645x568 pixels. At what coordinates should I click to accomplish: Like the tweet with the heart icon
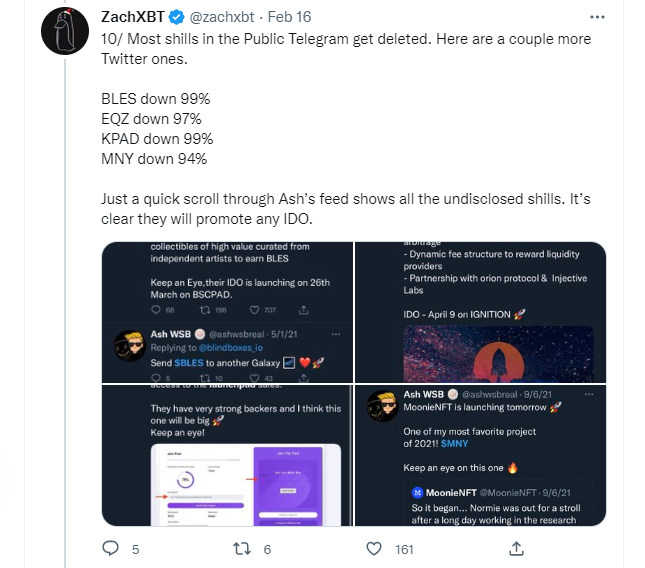coord(373,548)
